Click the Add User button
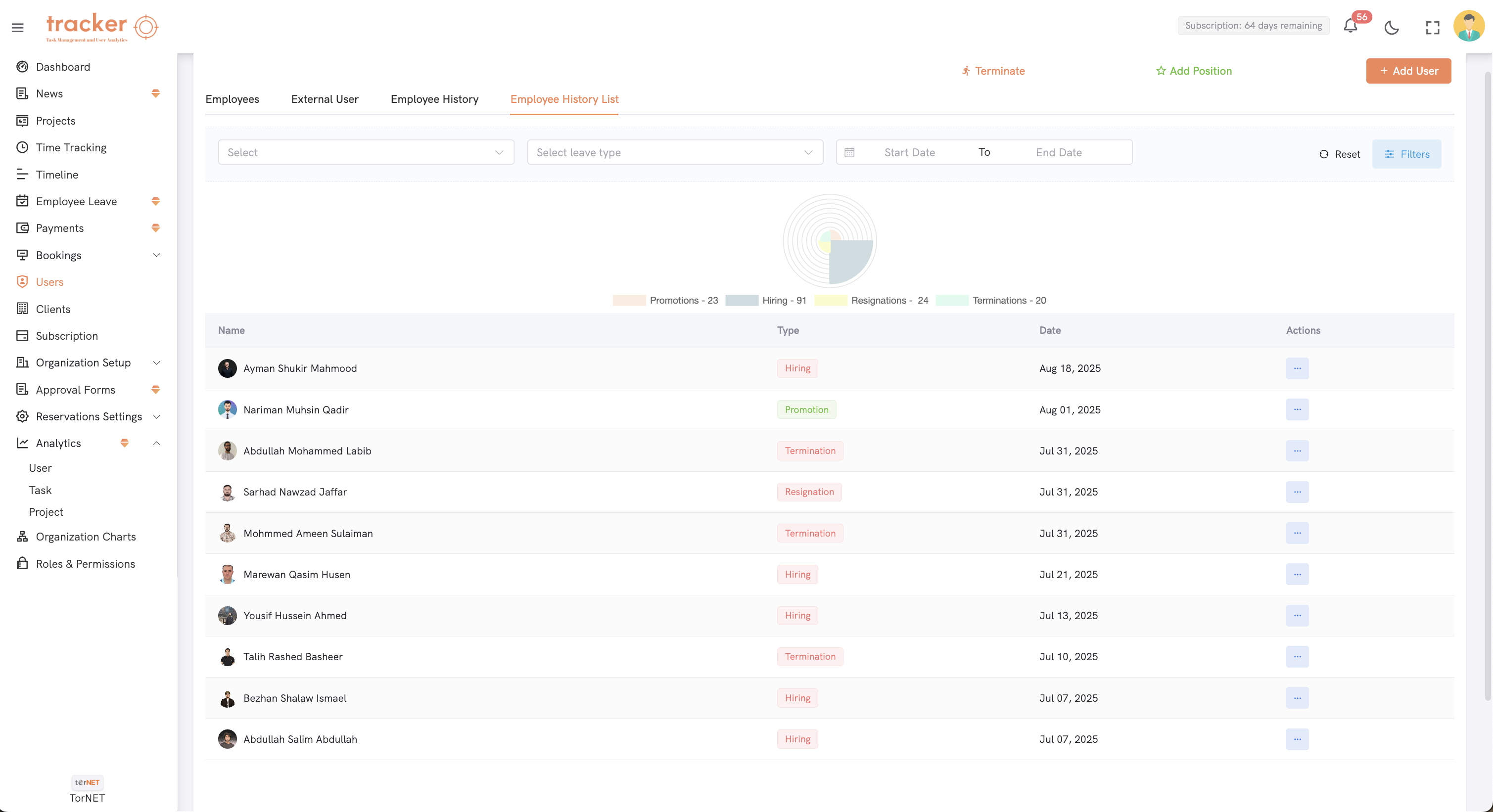1493x812 pixels. [x=1408, y=71]
